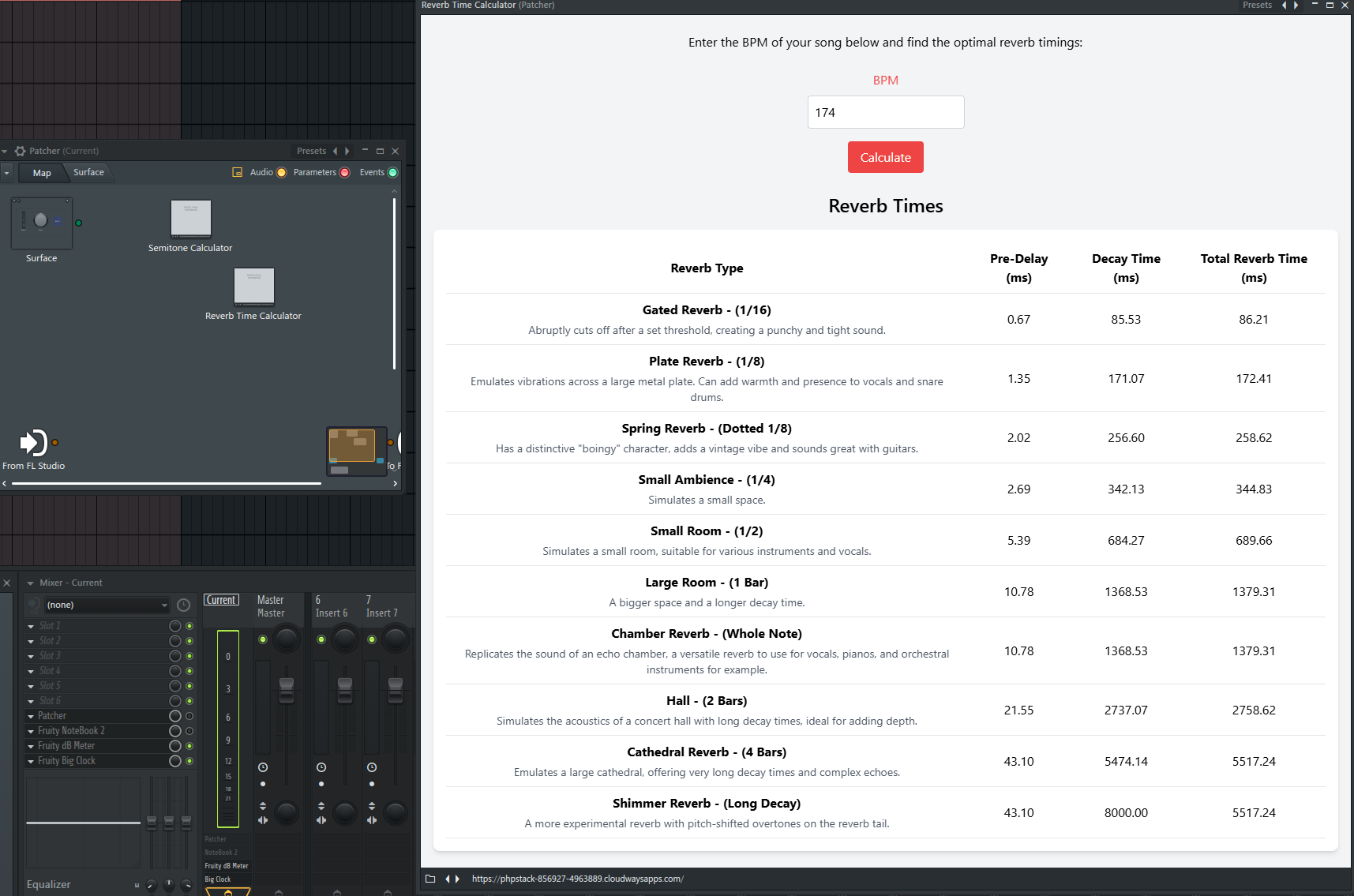Toggle the Events connections indicator
The height and width of the screenshot is (896, 1354).
click(393, 172)
